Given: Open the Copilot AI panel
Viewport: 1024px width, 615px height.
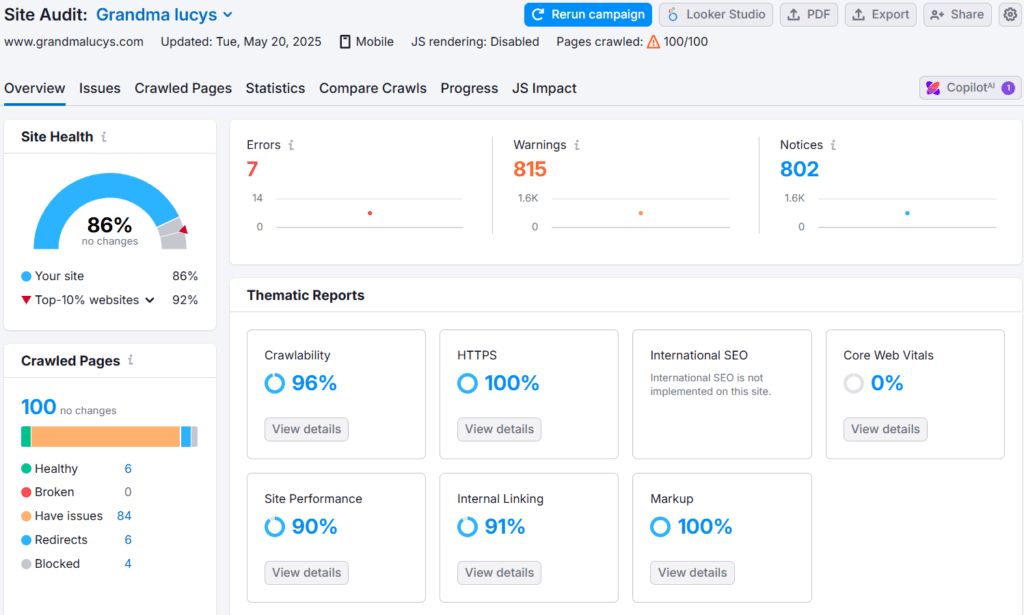Looking at the screenshot, I should (970, 87).
